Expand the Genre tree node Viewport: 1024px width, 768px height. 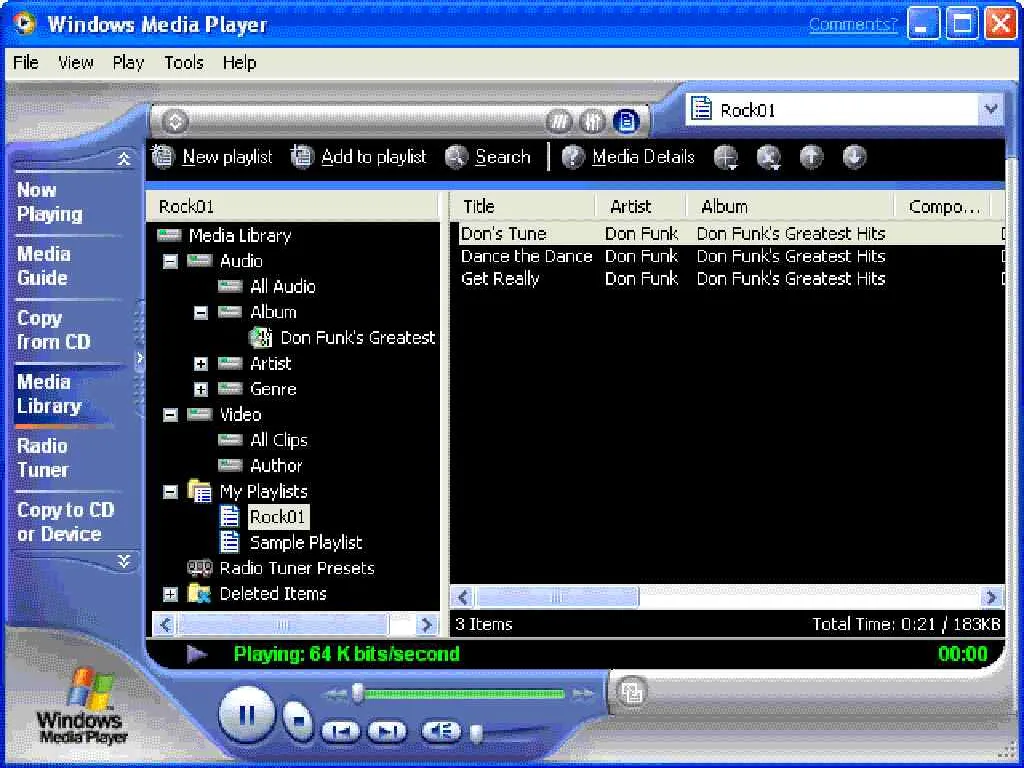(x=200, y=390)
